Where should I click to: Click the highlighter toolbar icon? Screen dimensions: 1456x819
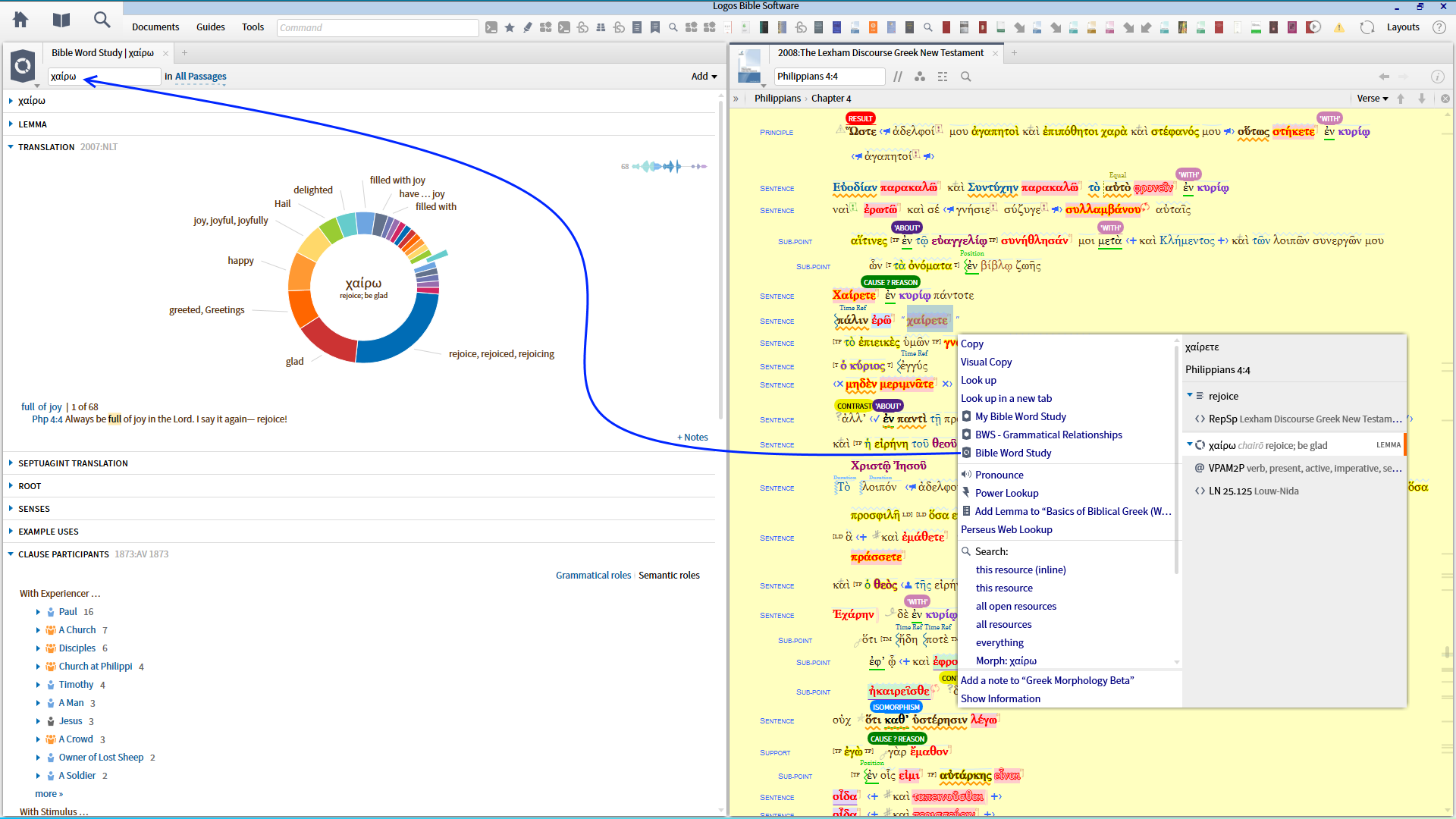528,28
